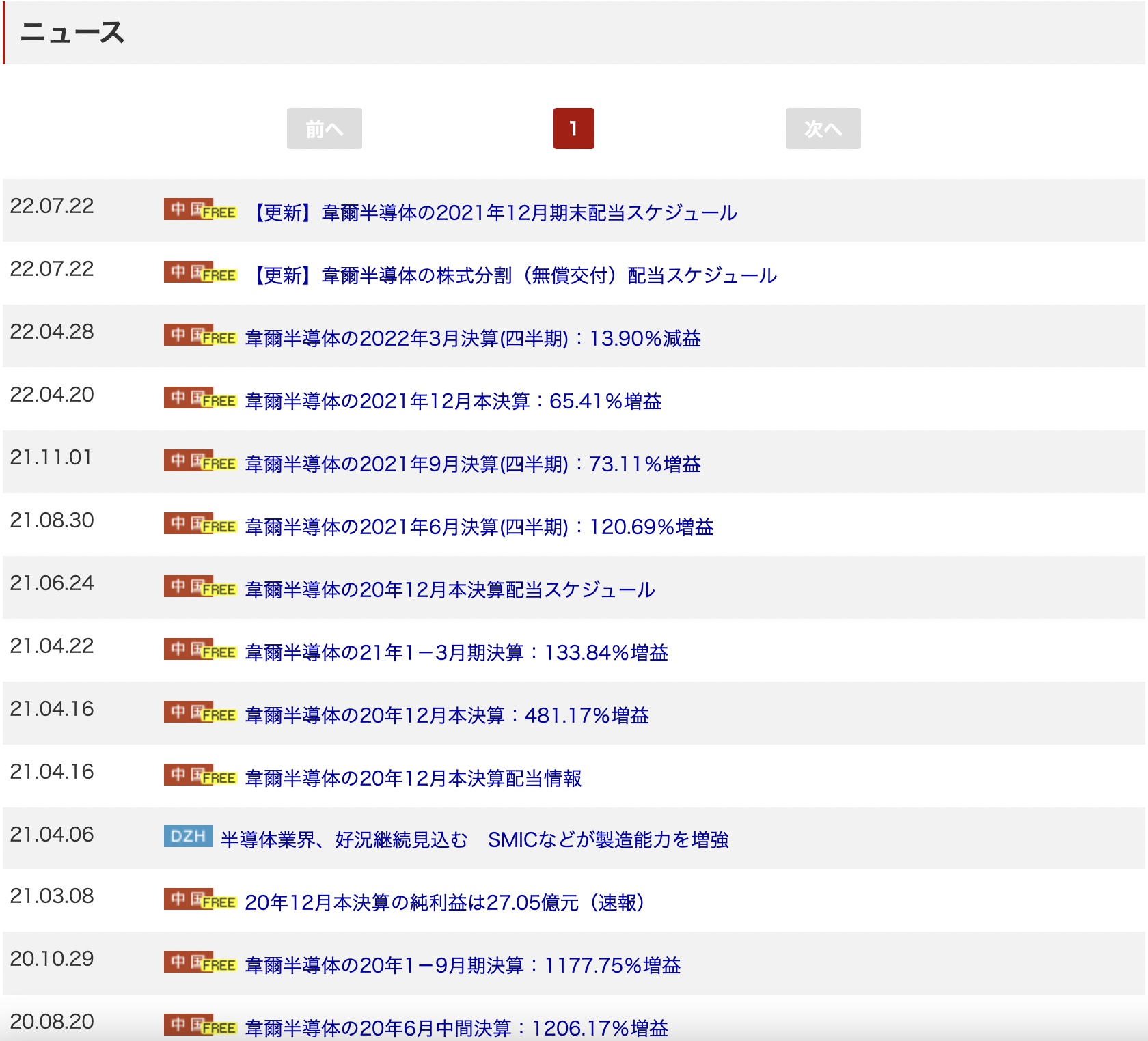1148x1041 pixels.
Task: Click the date 20.10.29
Action: pos(52,959)
